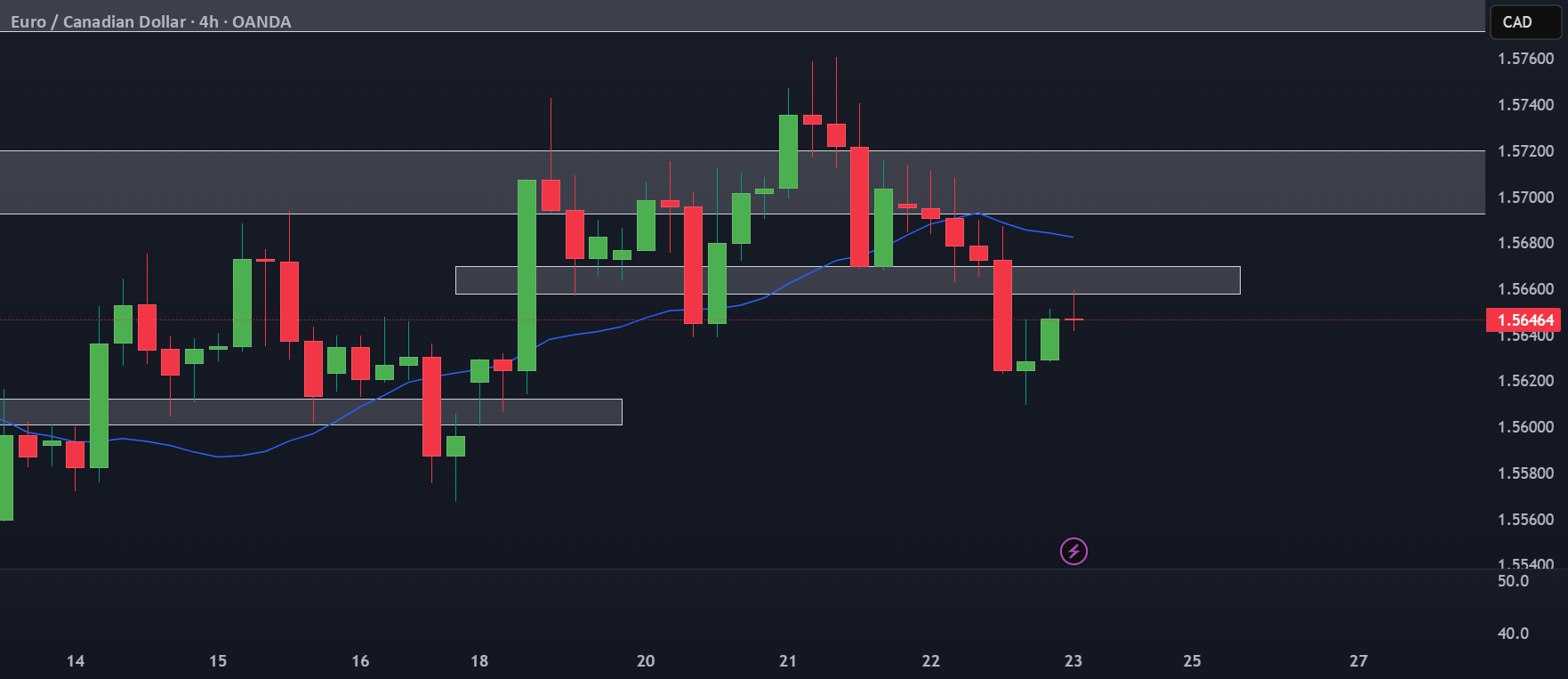The image size is (1568, 679).
Task: Click the 1.56000 price scale label
Action: (x=1526, y=427)
